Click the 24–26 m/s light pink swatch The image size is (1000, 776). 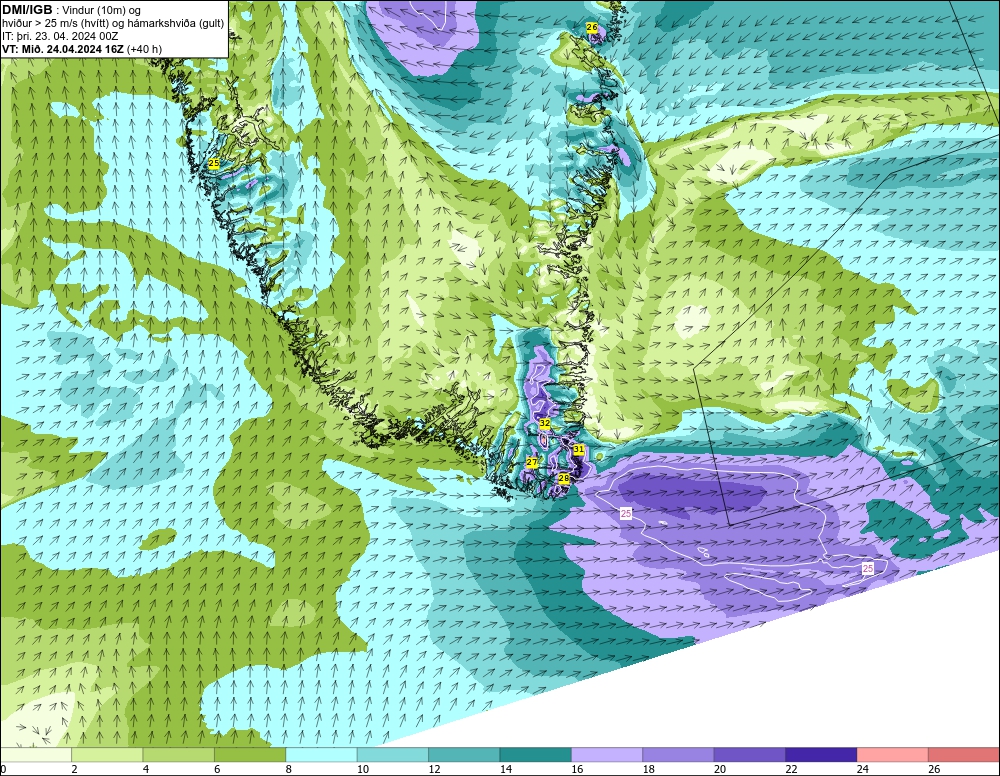click(893, 755)
